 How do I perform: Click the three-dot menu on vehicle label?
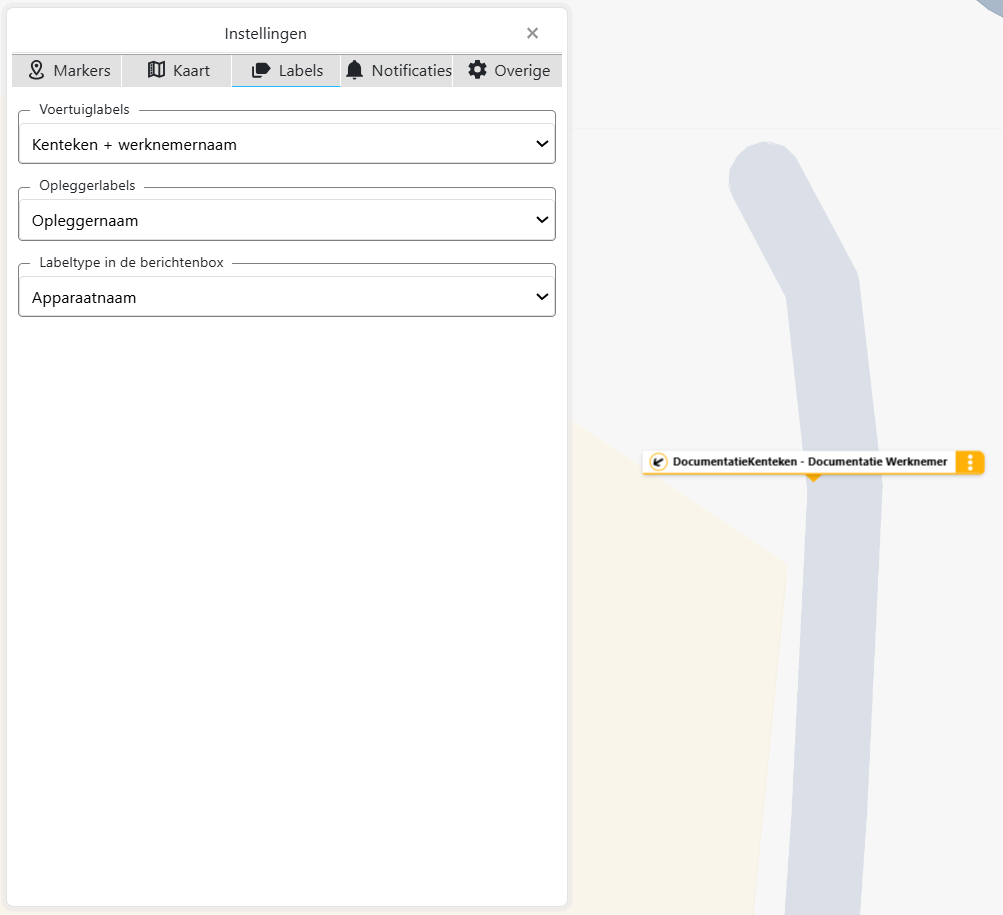click(x=970, y=462)
